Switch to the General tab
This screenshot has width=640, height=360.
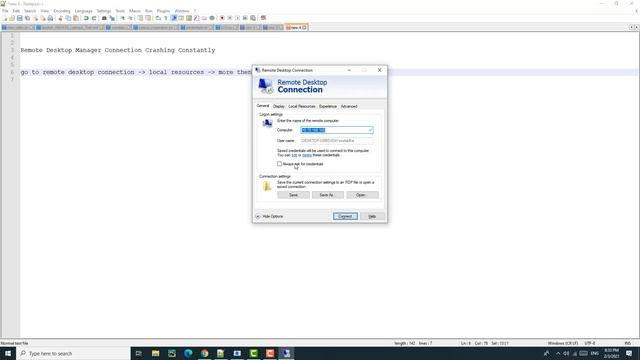coord(263,106)
